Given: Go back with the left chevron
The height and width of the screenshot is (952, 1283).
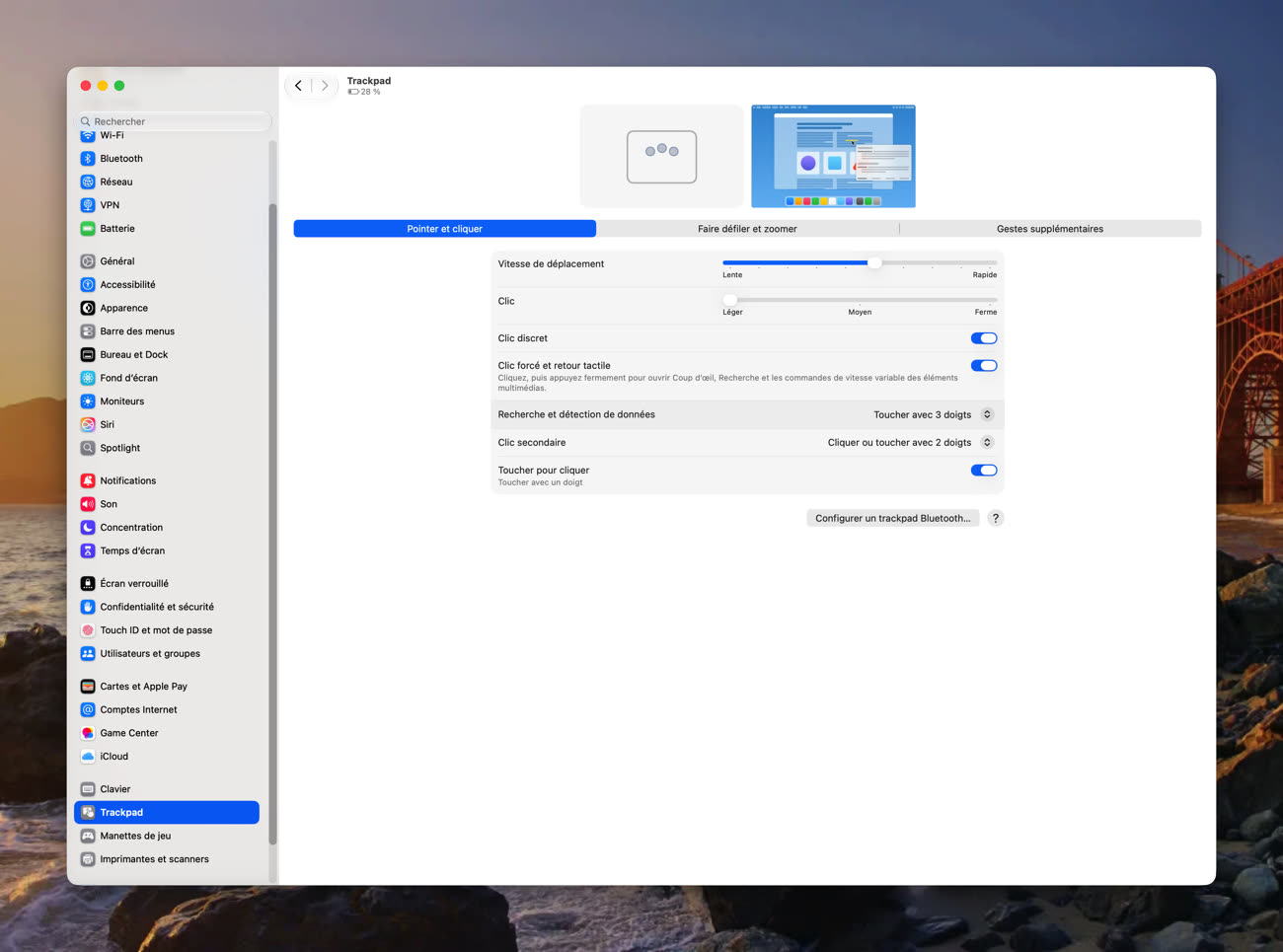Looking at the screenshot, I should click(298, 86).
